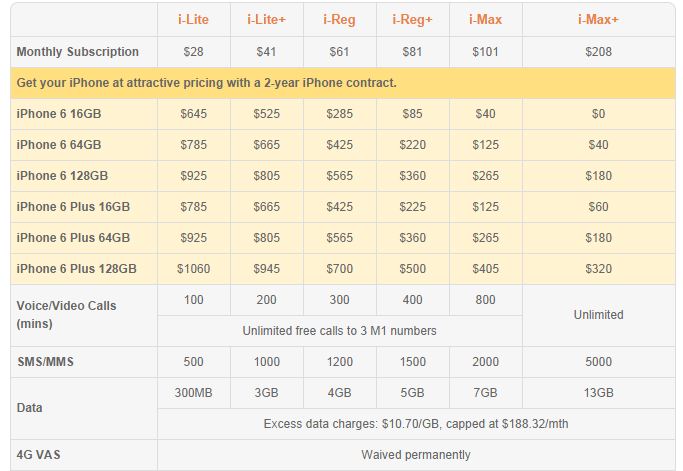Select the $208 monthly subscription cell
The height and width of the screenshot is (471, 683).
point(598,52)
